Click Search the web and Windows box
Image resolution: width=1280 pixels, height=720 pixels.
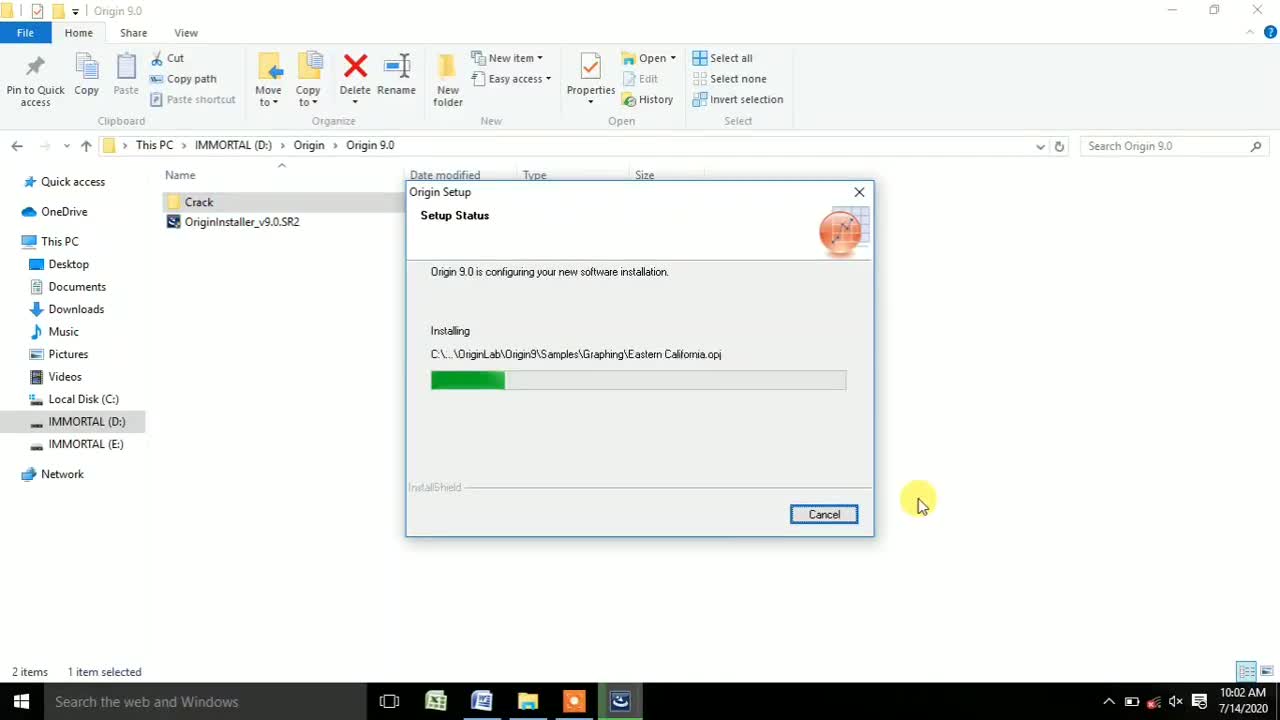click(x=205, y=702)
